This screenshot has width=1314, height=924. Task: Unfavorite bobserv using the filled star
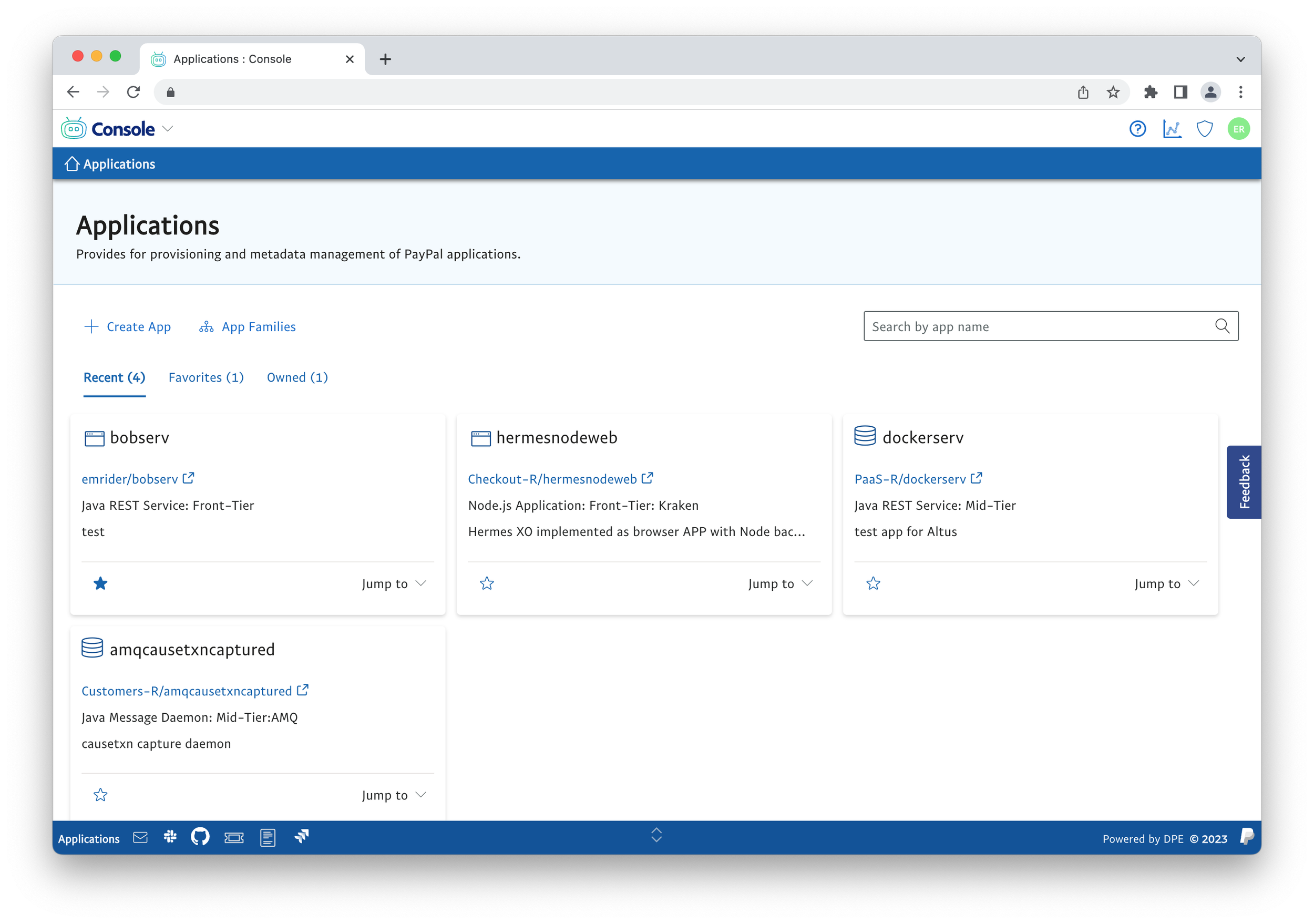(x=101, y=583)
